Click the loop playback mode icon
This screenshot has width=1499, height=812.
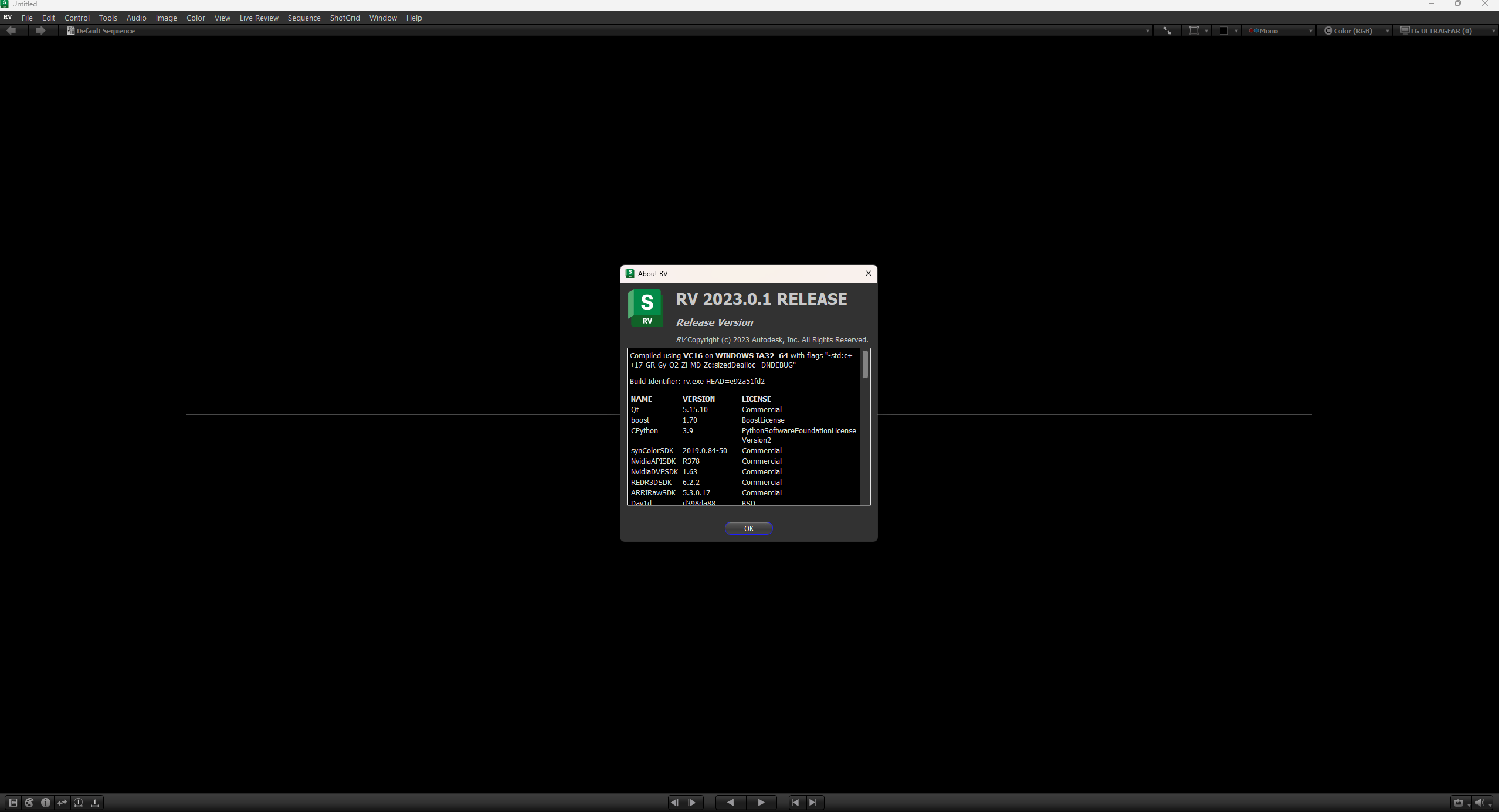pyautogui.click(x=1459, y=803)
